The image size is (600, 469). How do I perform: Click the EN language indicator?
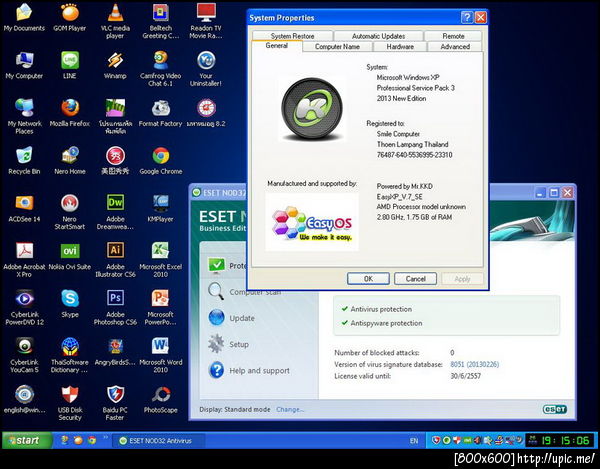pyautogui.click(x=414, y=441)
